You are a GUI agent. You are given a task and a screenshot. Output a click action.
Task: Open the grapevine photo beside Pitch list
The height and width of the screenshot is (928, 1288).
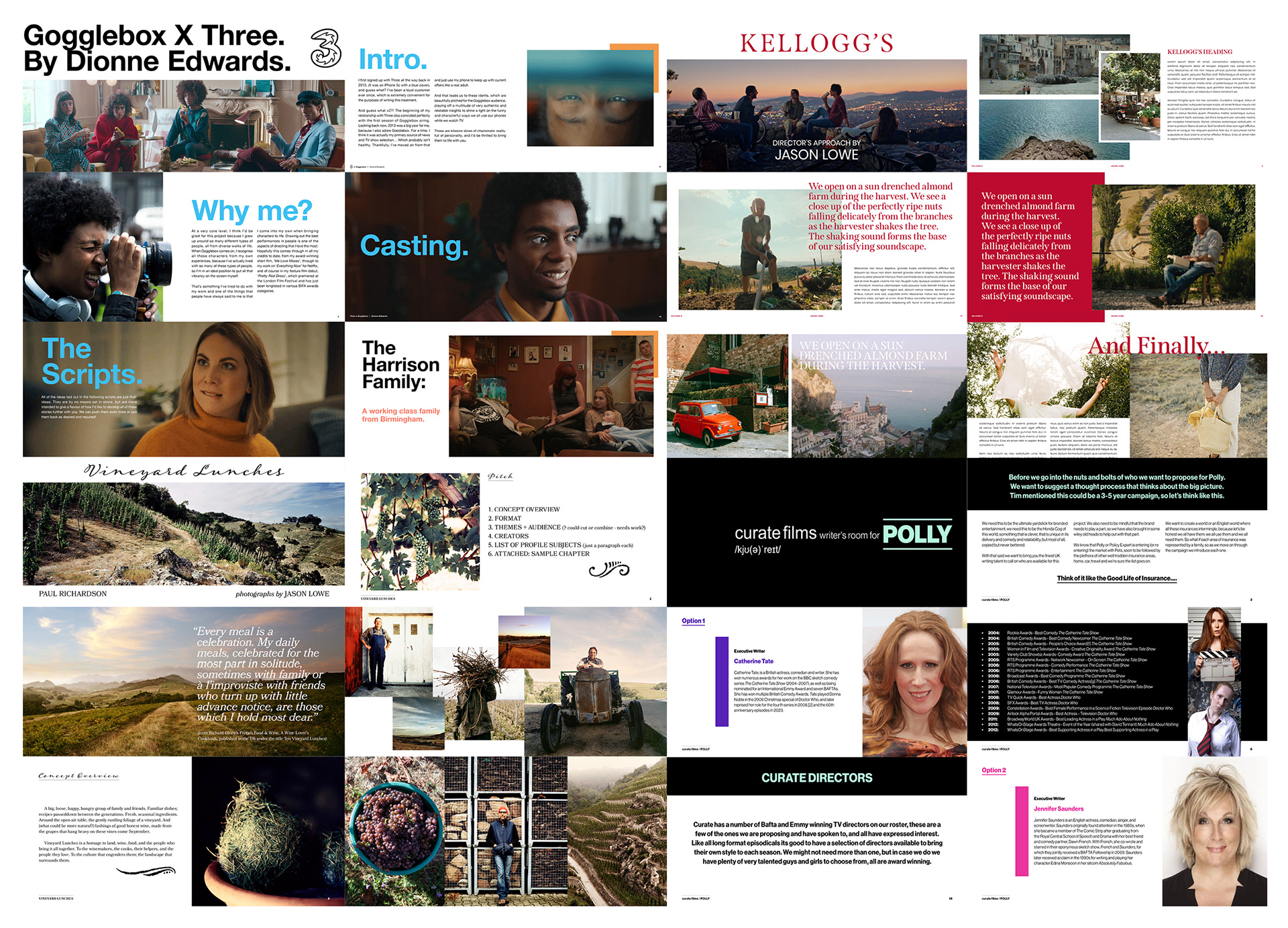[x=420, y=532]
